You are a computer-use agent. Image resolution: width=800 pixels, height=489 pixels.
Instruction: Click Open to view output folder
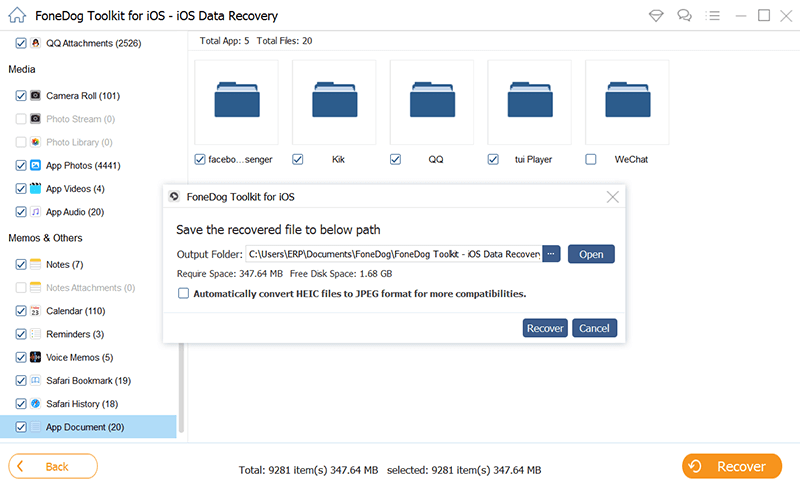tap(591, 254)
